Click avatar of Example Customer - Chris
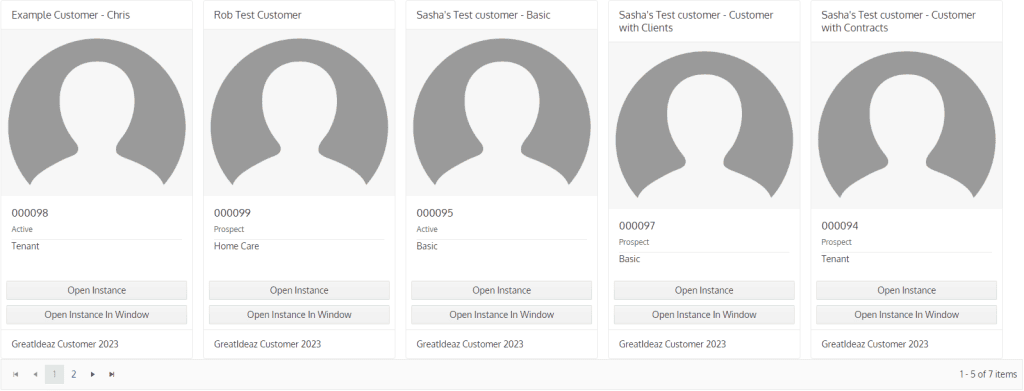1024x391 pixels. pos(97,112)
